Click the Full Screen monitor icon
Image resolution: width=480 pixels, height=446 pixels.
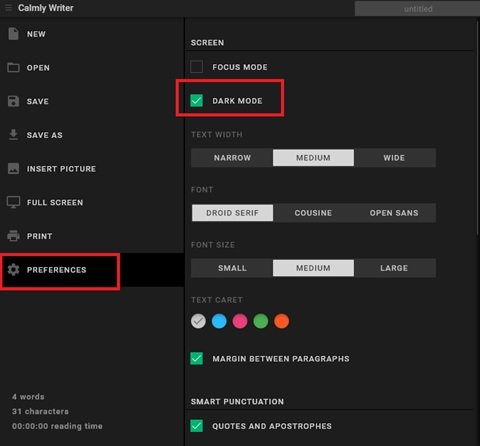pyautogui.click(x=13, y=202)
